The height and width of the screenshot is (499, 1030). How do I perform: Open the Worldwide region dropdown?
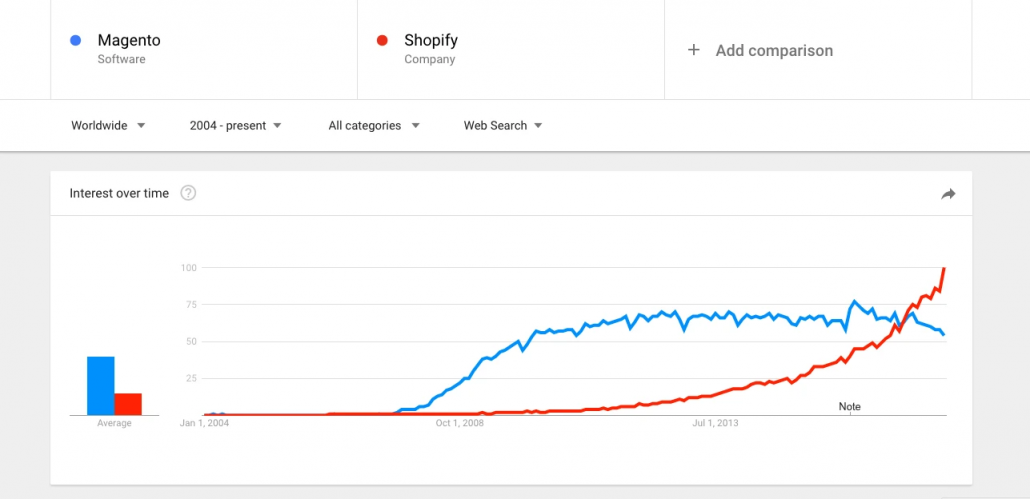(x=108, y=126)
